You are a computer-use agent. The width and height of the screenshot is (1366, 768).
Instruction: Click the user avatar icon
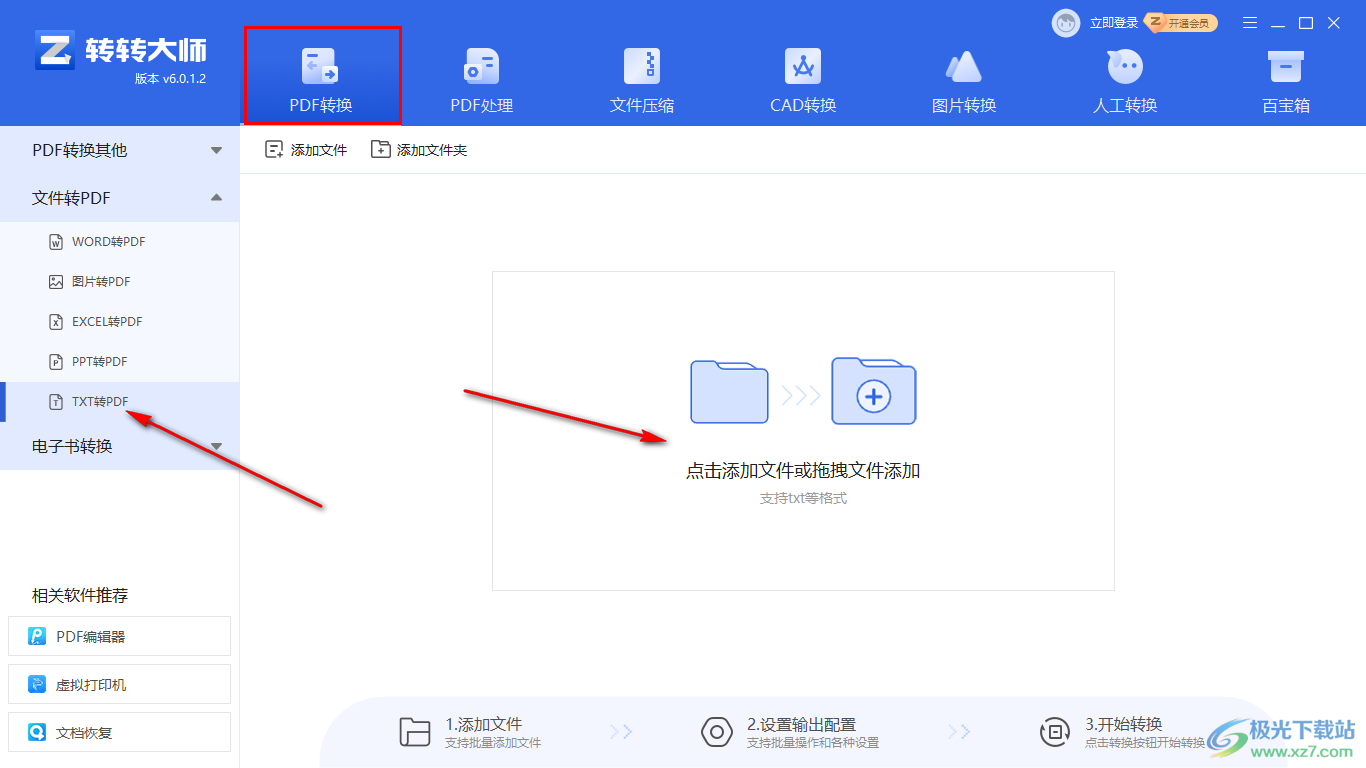pyautogui.click(x=1066, y=23)
